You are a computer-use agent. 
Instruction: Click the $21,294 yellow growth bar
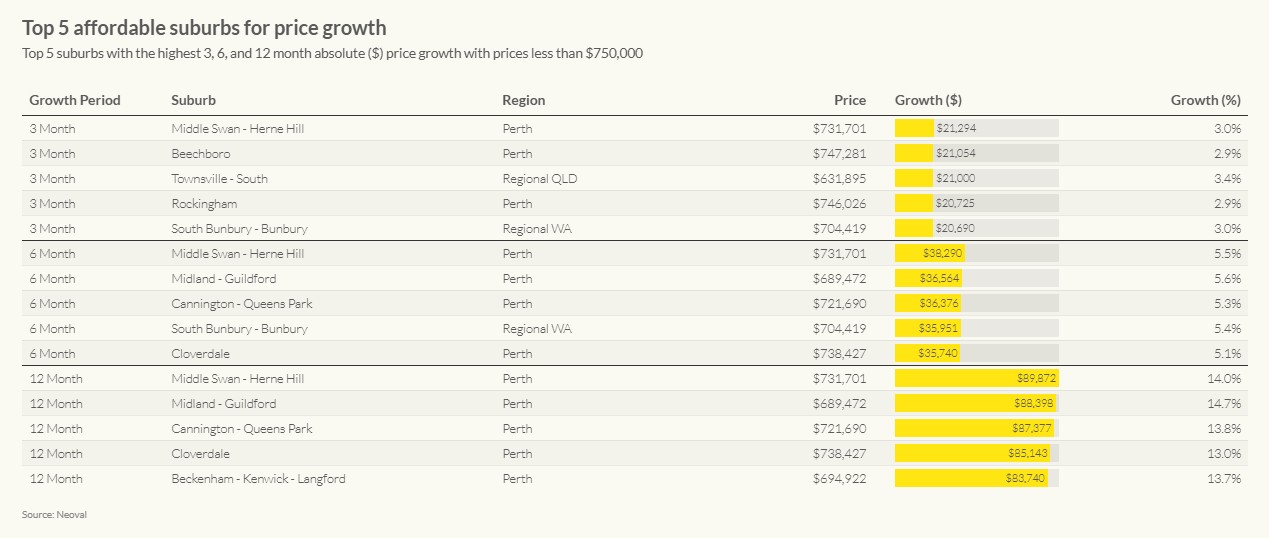(x=914, y=129)
